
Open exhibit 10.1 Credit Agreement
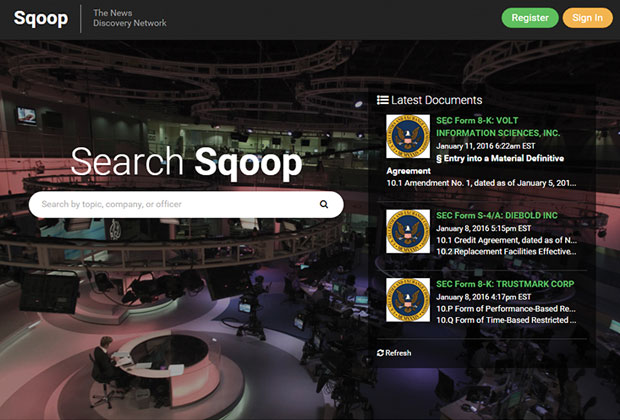[506, 240]
